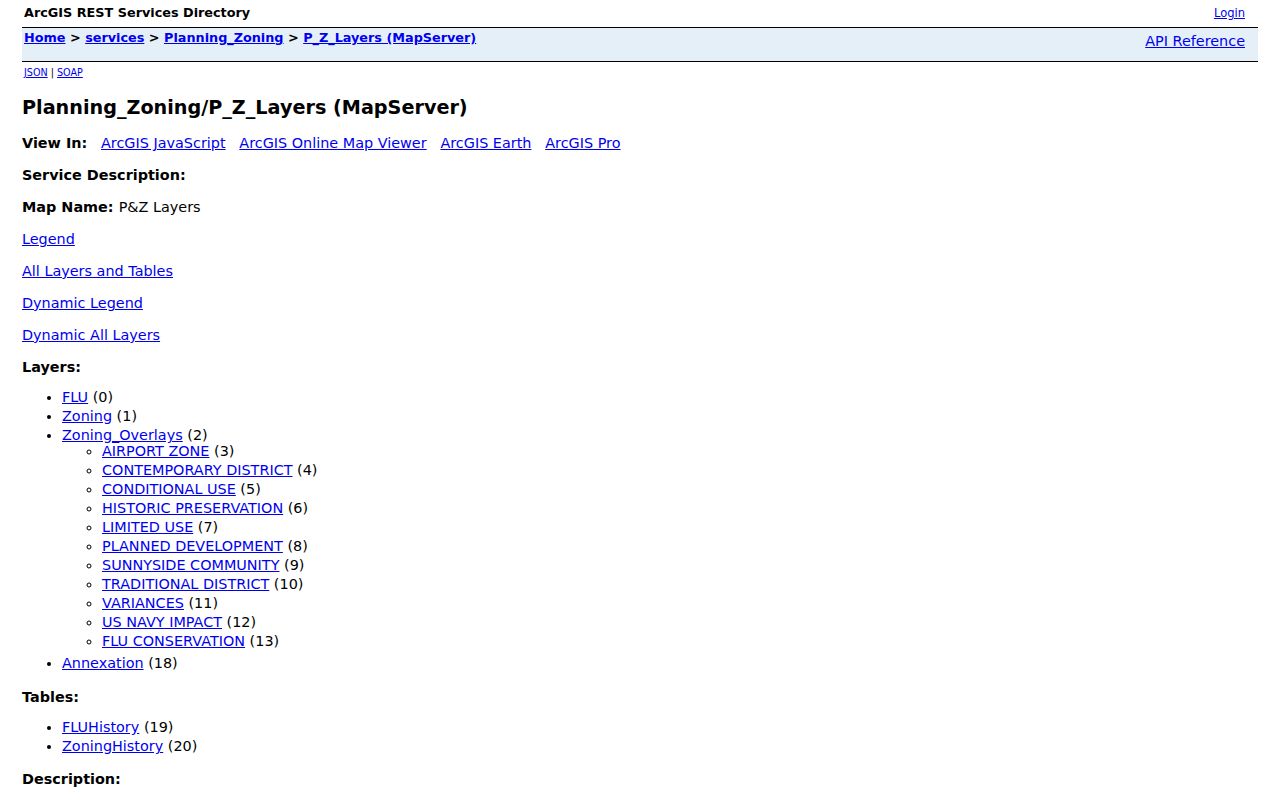Viewport: 1280px width, 800px height.
Task: Click P_Z_Layers (MapServer) breadcrumb
Action: (390, 38)
